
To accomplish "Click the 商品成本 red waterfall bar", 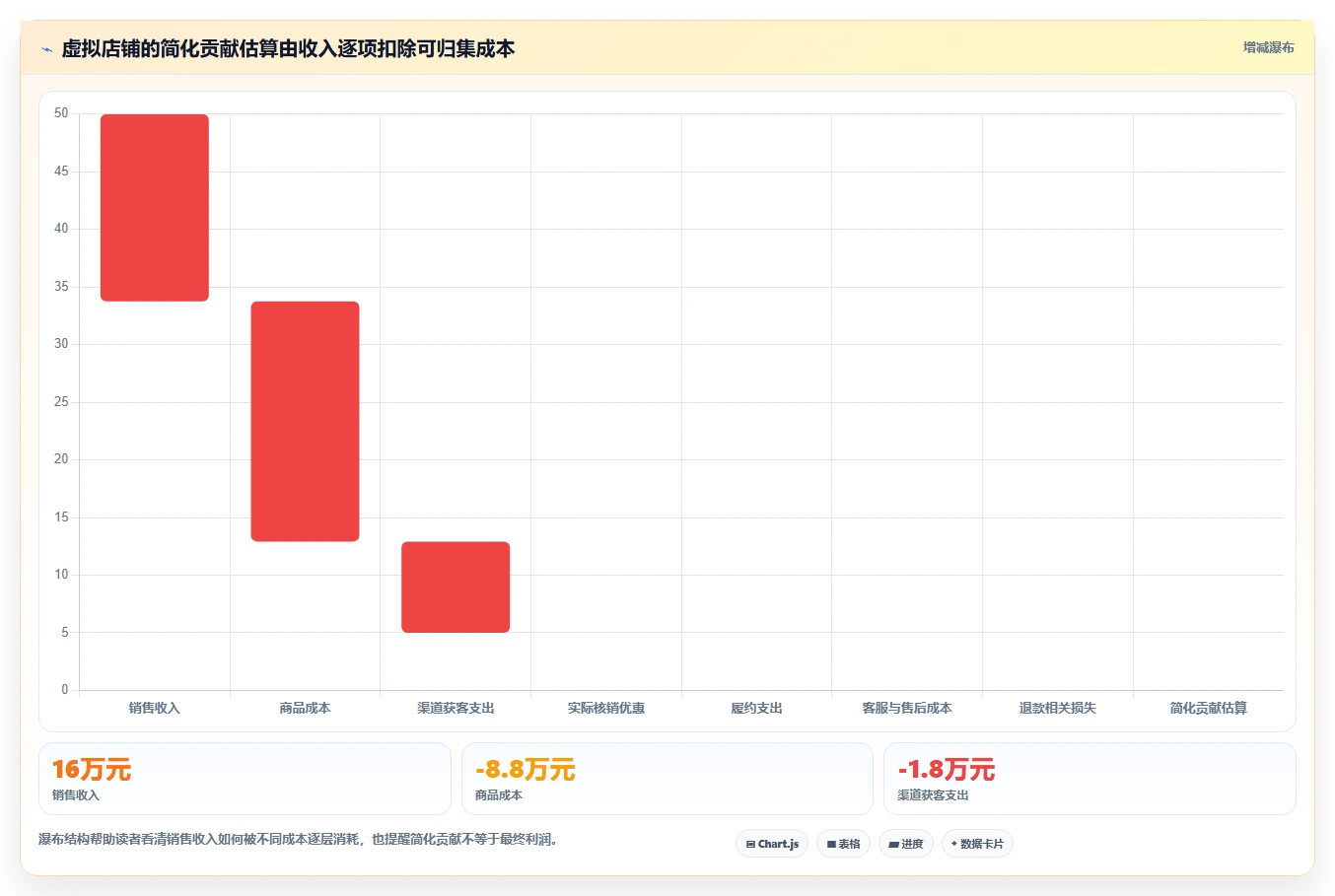I will click(305, 421).
